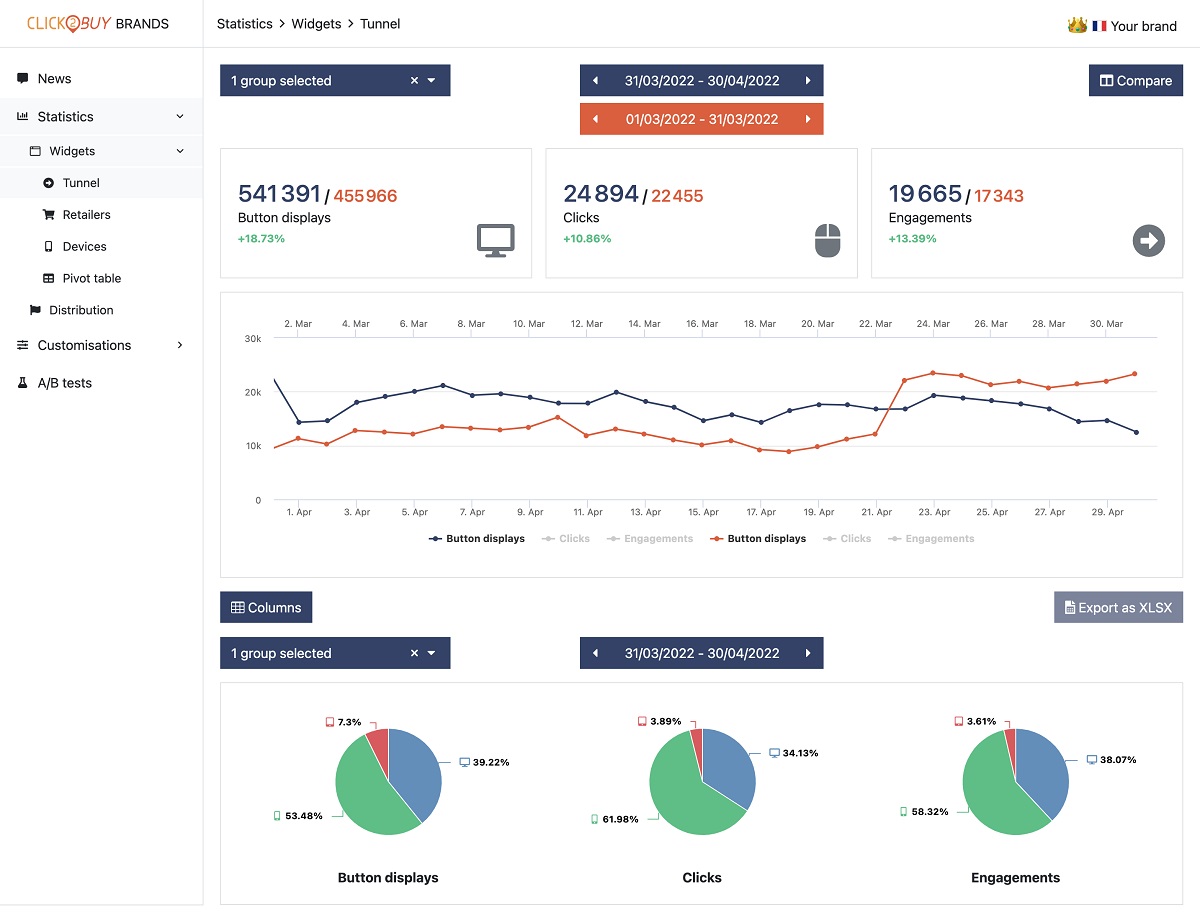
Task: Click the Widgets breadcrumb link
Action: point(316,24)
